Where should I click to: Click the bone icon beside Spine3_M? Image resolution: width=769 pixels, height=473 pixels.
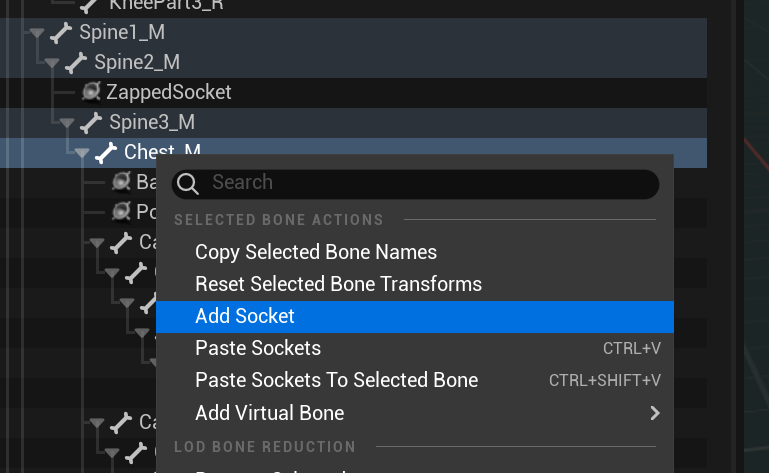pos(91,123)
